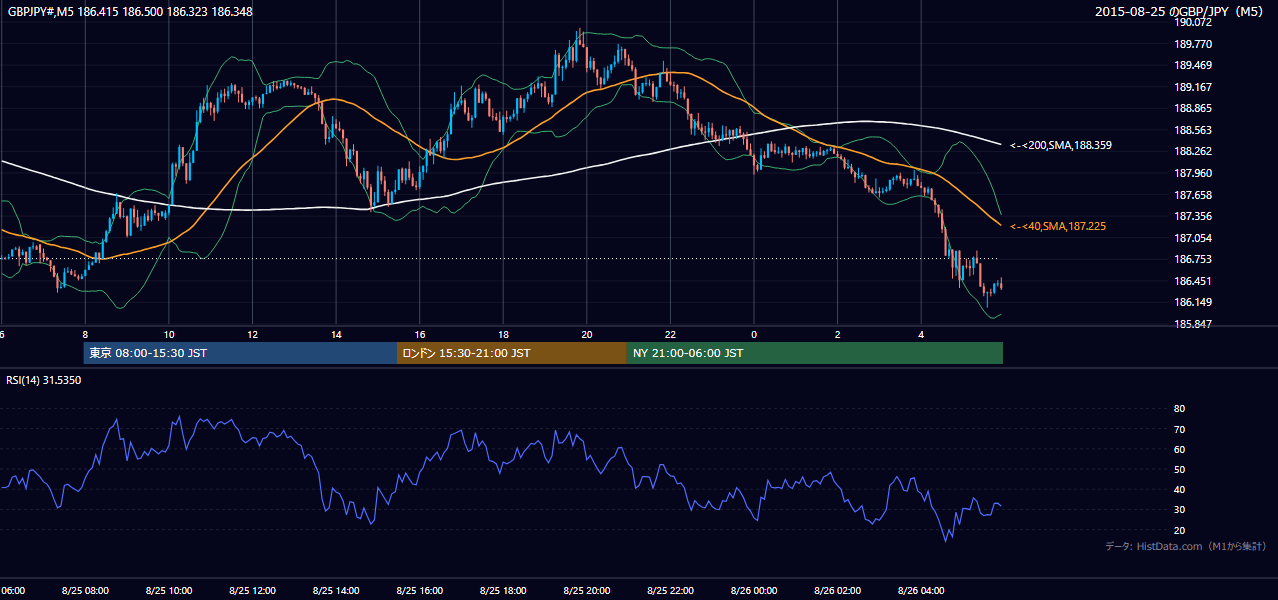This screenshot has height=600, width=1278.
Task: Click the RSI(14) 31.5350 indicator label
Action: click(x=44, y=380)
